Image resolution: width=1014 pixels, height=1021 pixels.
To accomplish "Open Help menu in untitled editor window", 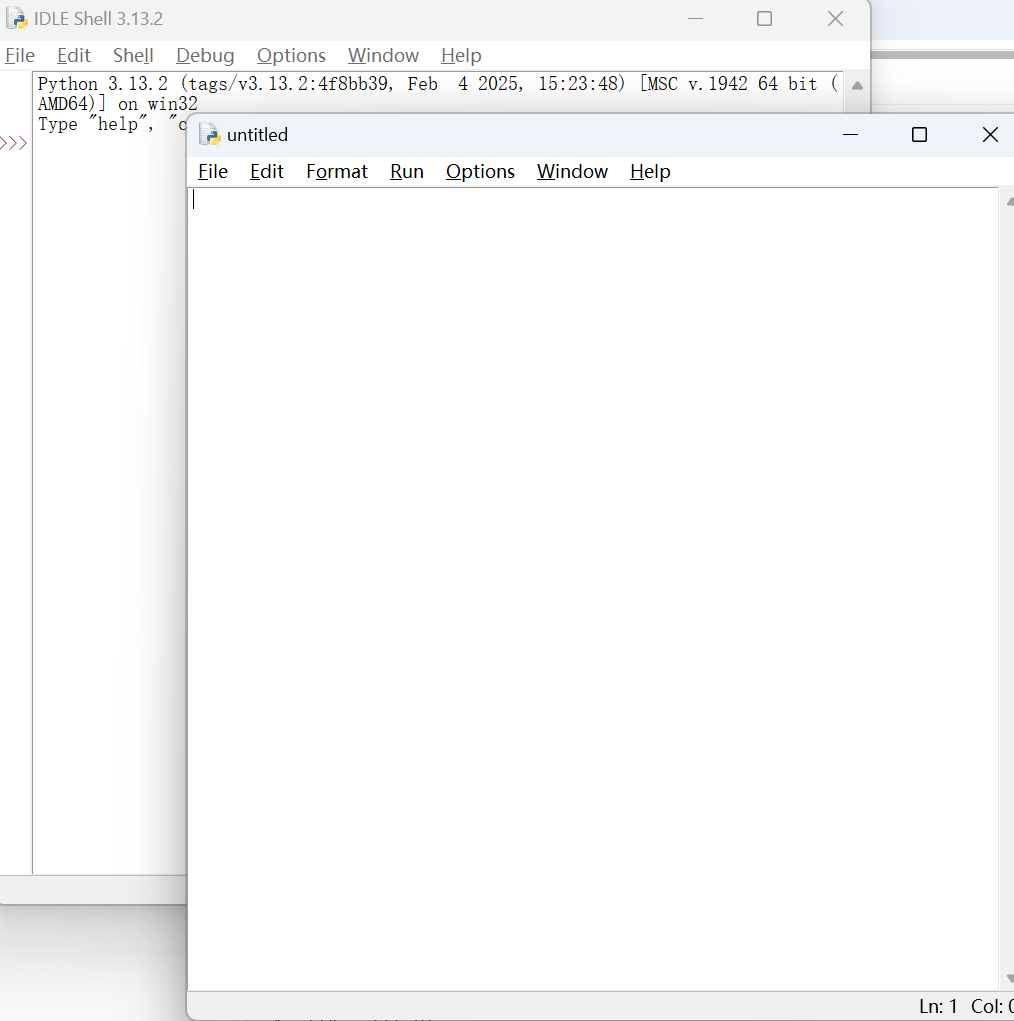I will [650, 171].
